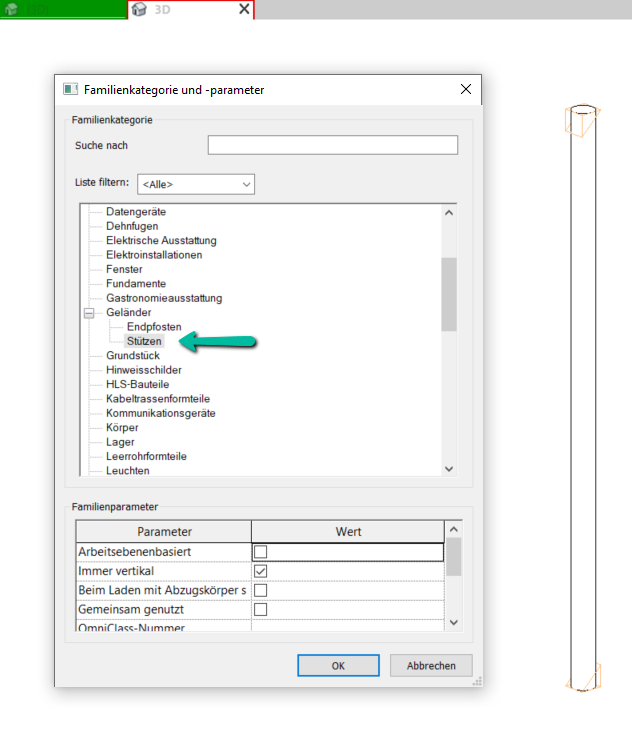Toggle the Gemeinsam genutzt checkbox
632x734 pixels.
point(261,609)
